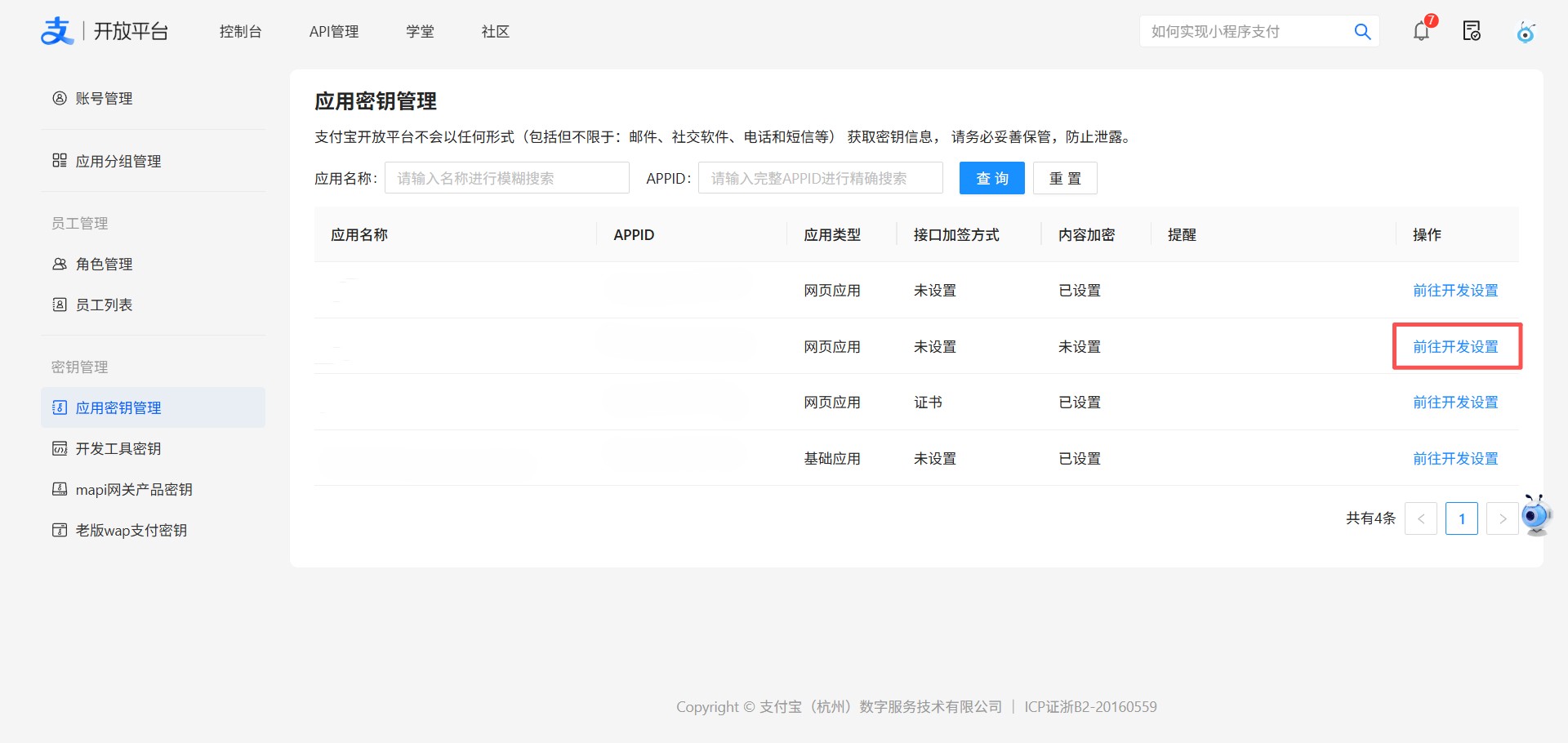Click the search magnifier icon

(1362, 31)
